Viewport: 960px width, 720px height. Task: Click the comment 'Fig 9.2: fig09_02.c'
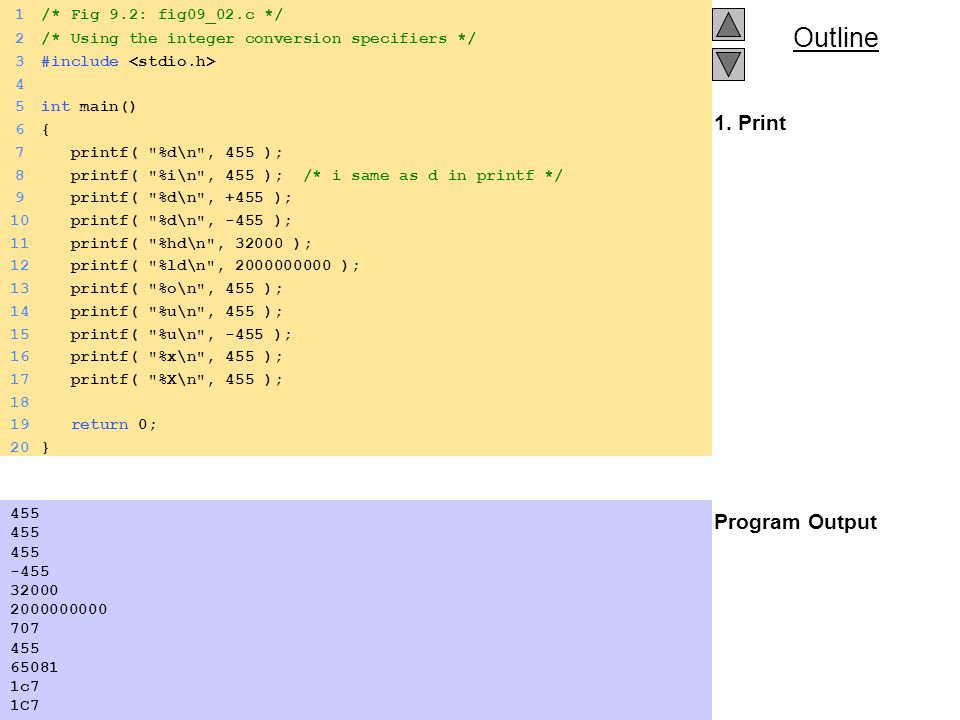163,15
